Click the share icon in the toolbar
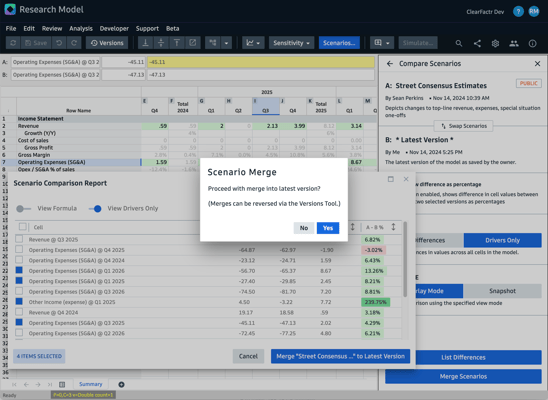Viewport: 548px width, 400px height. pos(477,43)
